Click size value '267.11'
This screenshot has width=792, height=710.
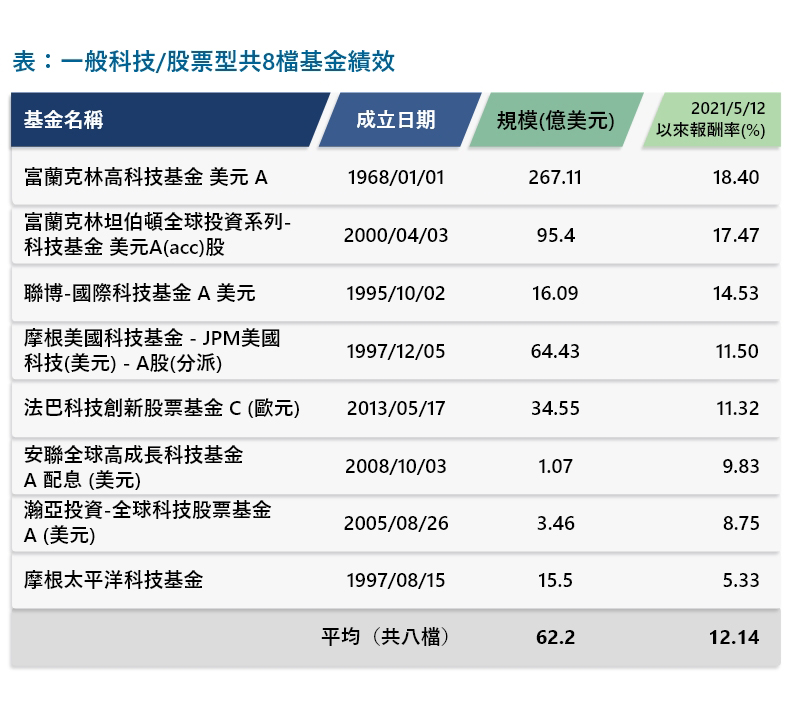coord(555,178)
